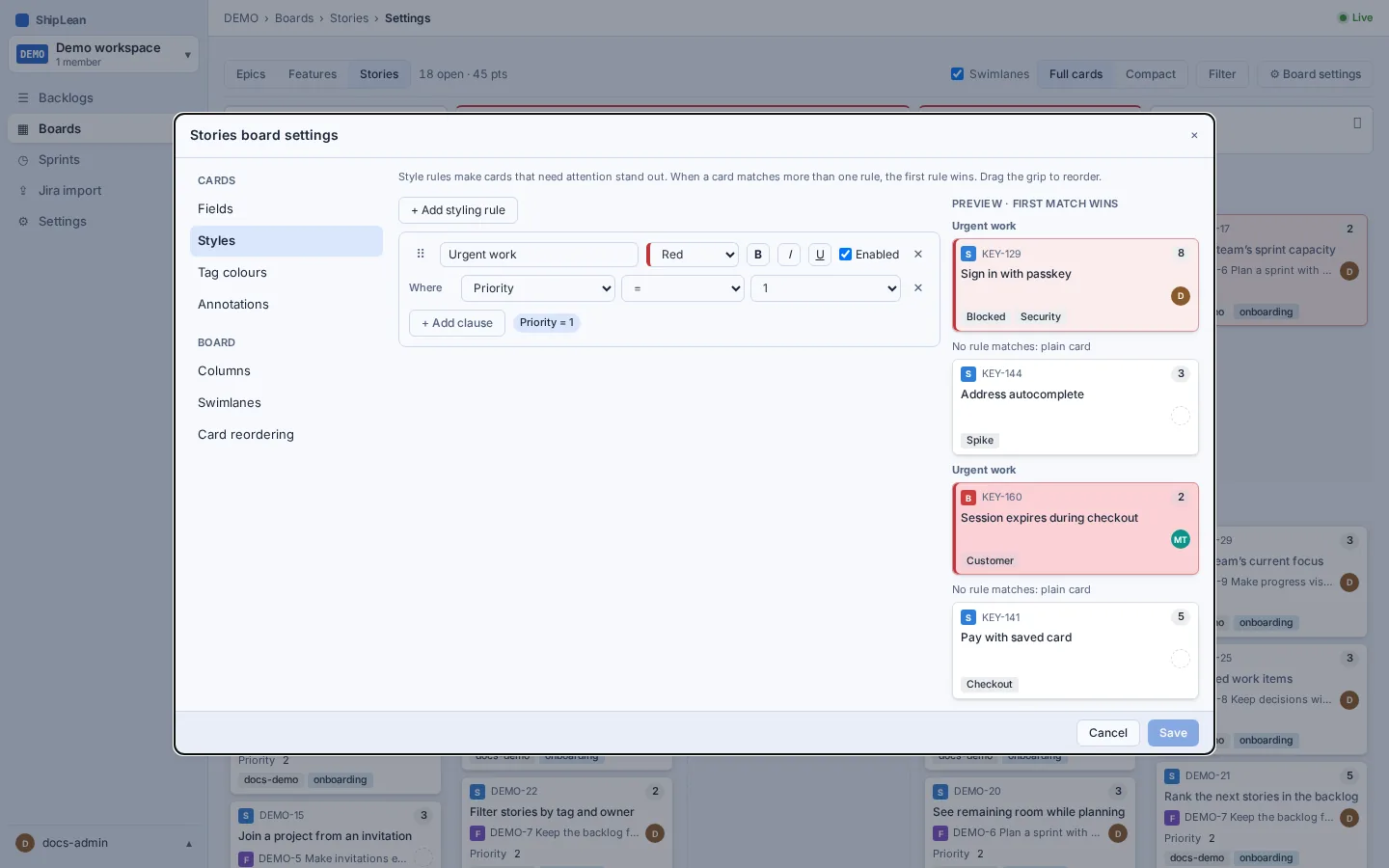Open the priority value dropdown showing 1
Screen dimensions: 1389x868
point(826,288)
